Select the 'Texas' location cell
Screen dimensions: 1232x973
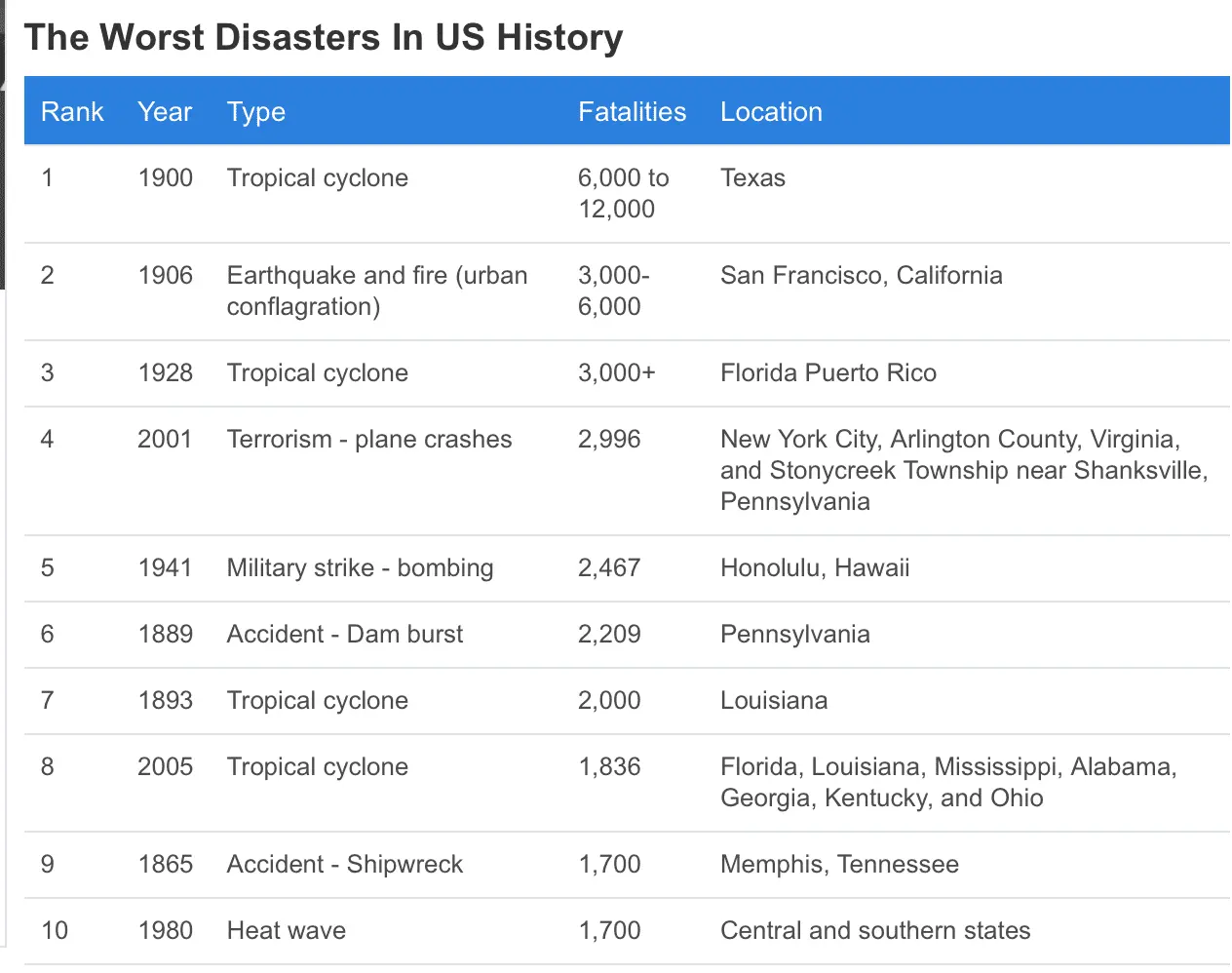[x=752, y=178]
